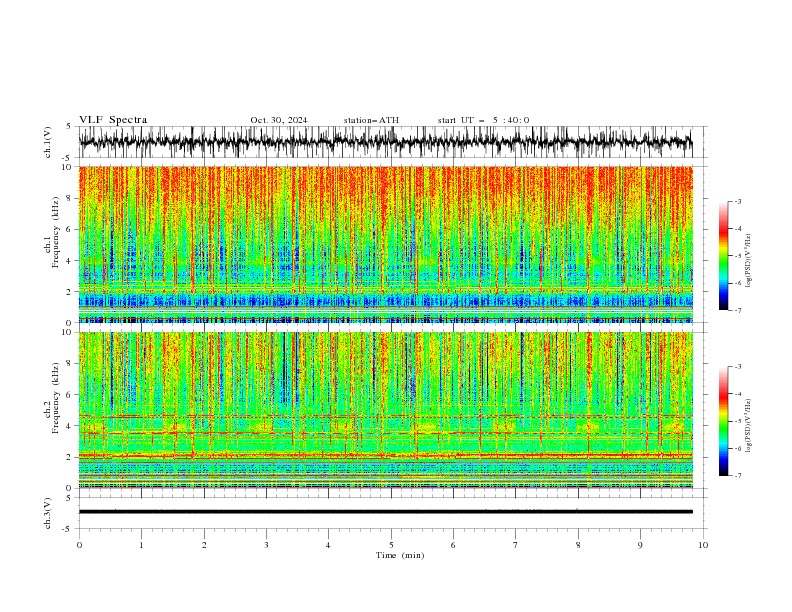Click the "6" tick on the time axis
Viewport: 792px width, 612px height.
pos(453,545)
